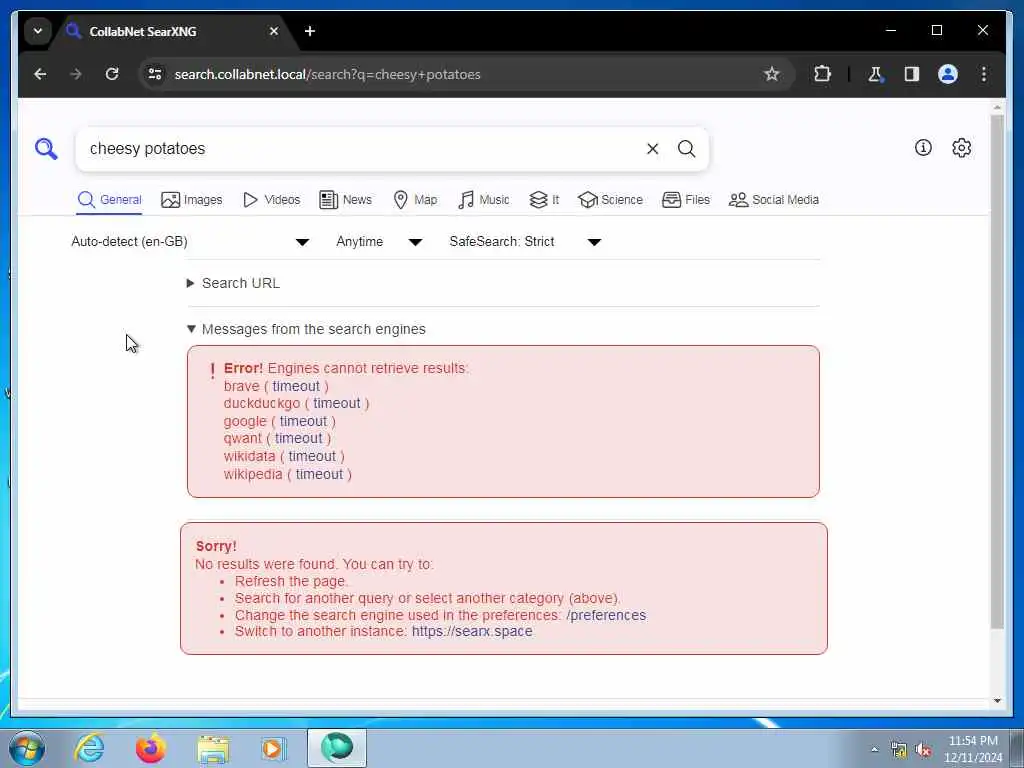Open the Anytime time range dropdown
The height and width of the screenshot is (768, 1024).
379,242
